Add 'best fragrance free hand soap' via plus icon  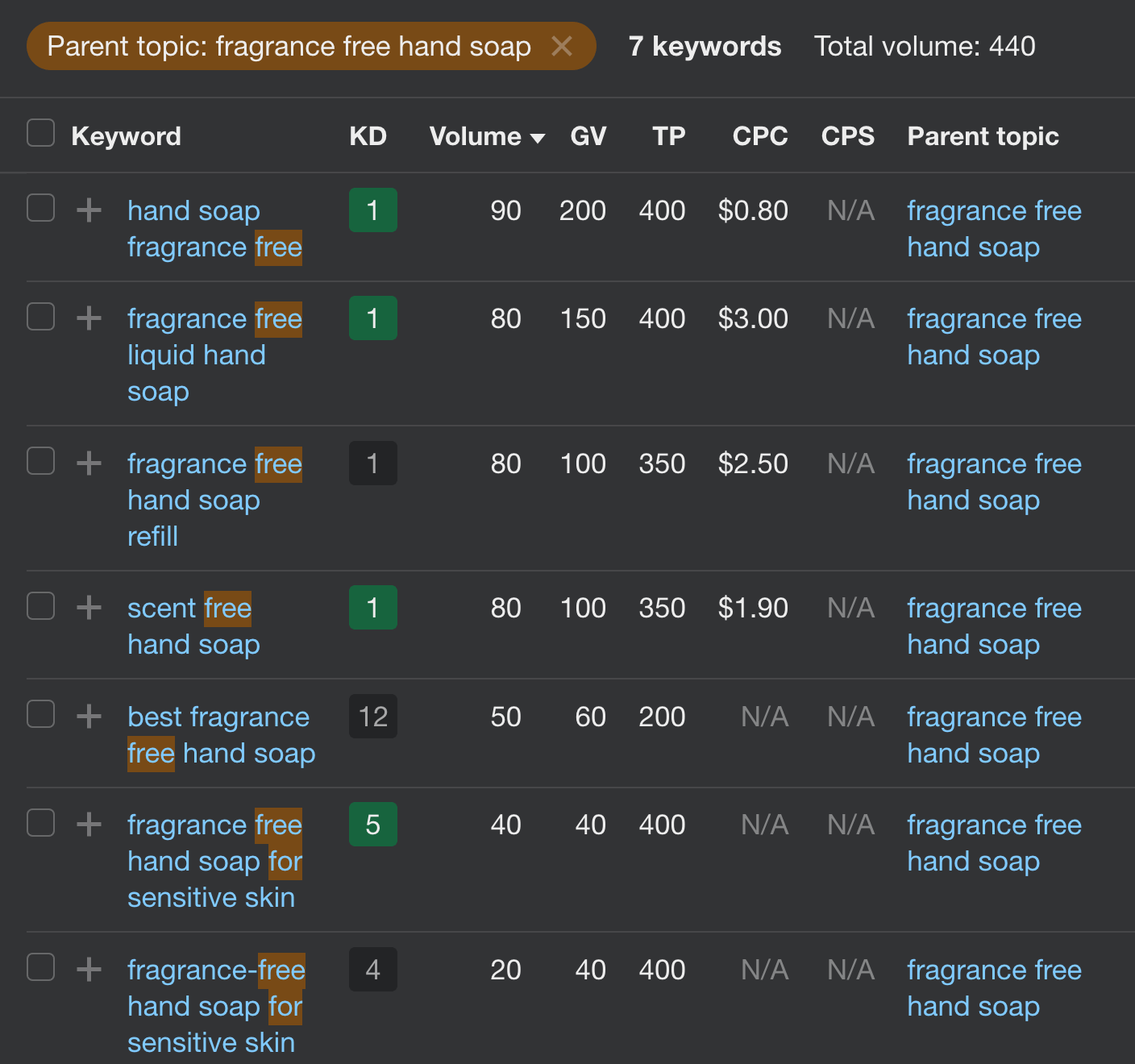coord(89,717)
